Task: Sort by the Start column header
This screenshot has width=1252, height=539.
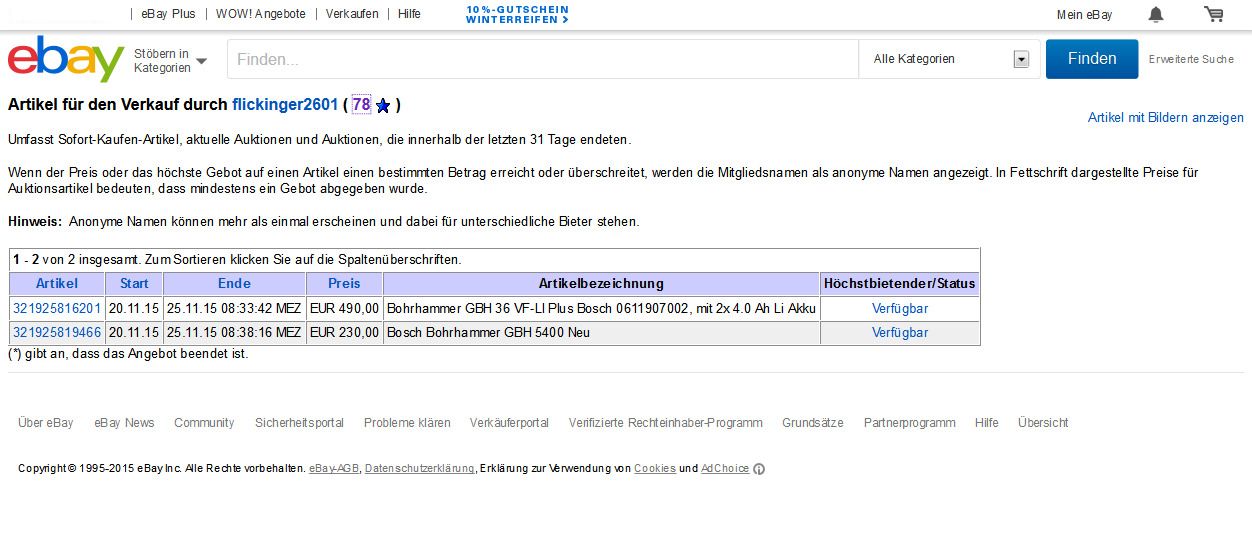Action: [134, 283]
